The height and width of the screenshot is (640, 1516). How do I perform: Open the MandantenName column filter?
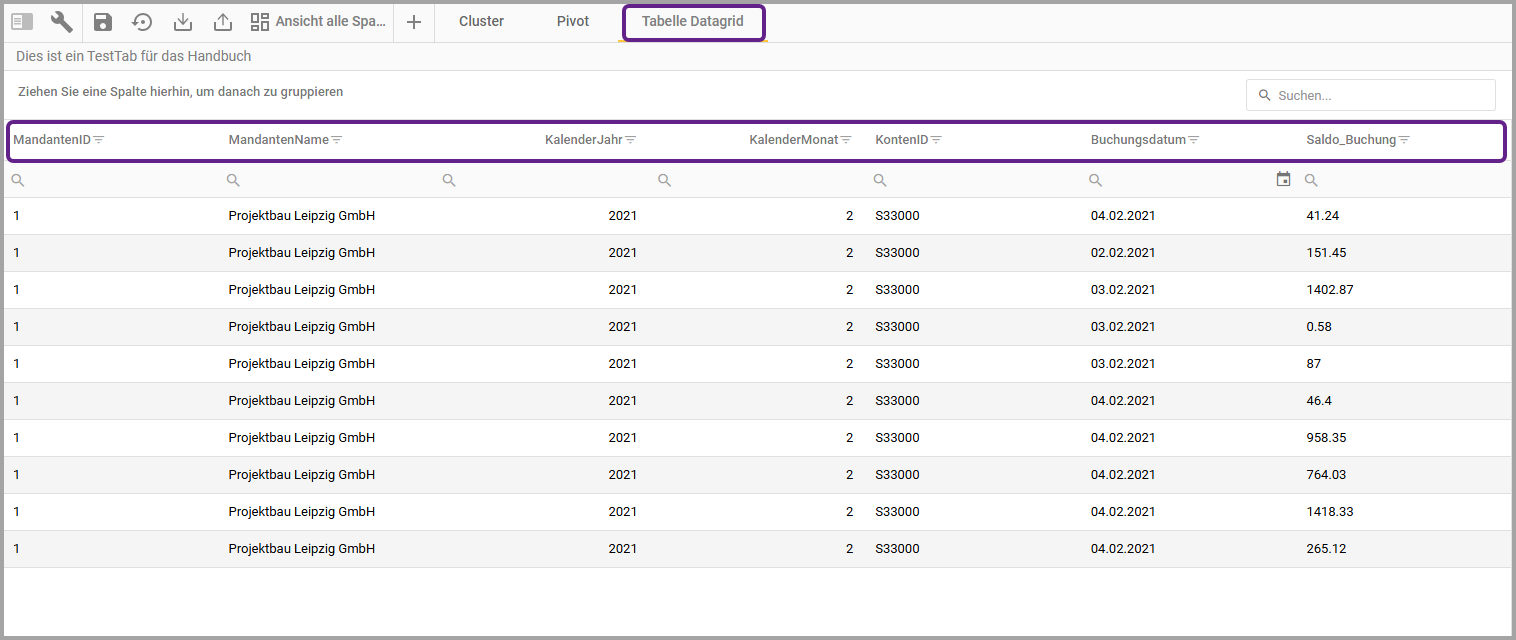click(337, 140)
